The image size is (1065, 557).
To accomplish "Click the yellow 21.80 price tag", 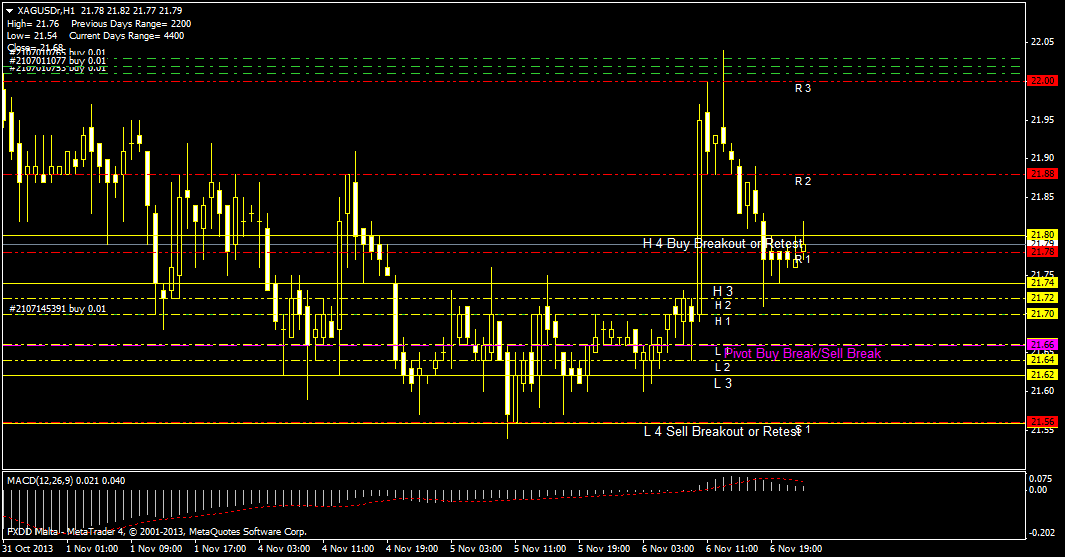I will click(x=1043, y=235).
